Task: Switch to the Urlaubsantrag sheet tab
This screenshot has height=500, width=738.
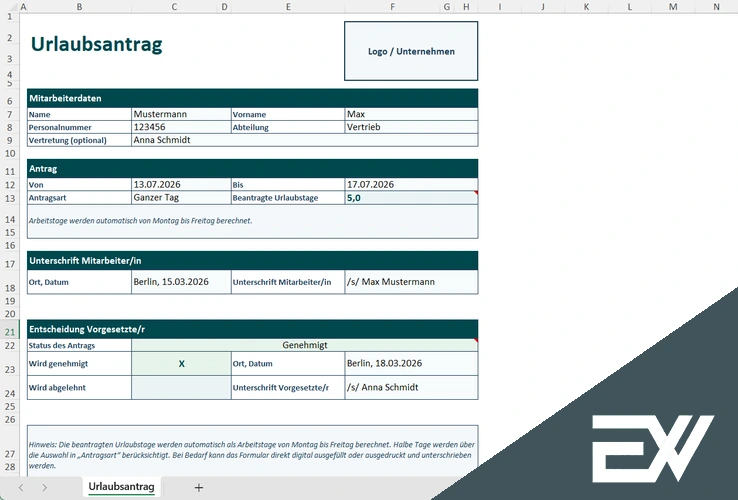Action: [x=121, y=487]
